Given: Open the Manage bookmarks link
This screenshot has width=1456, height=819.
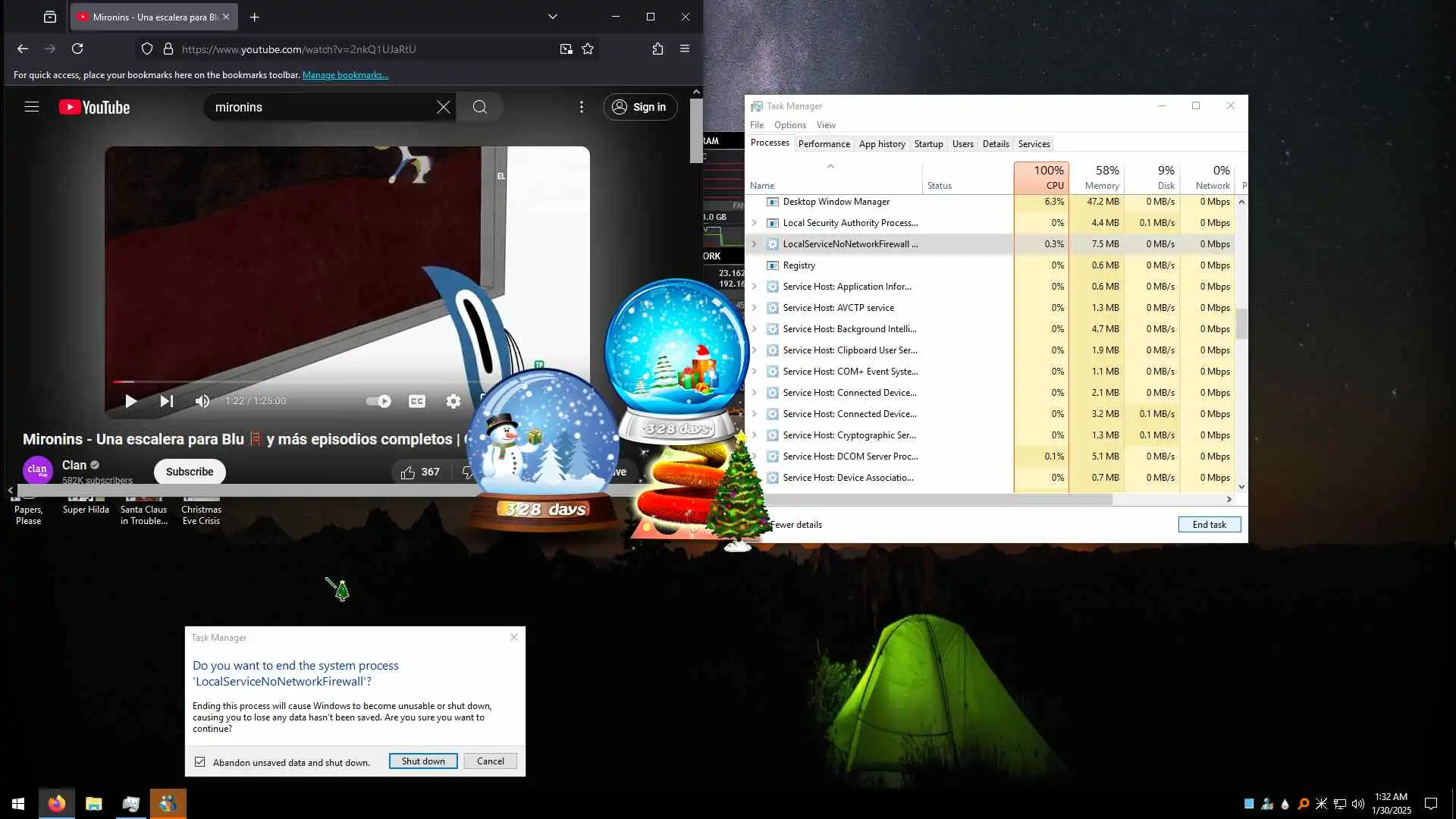Looking at the screenshot, I should point(345,75).
